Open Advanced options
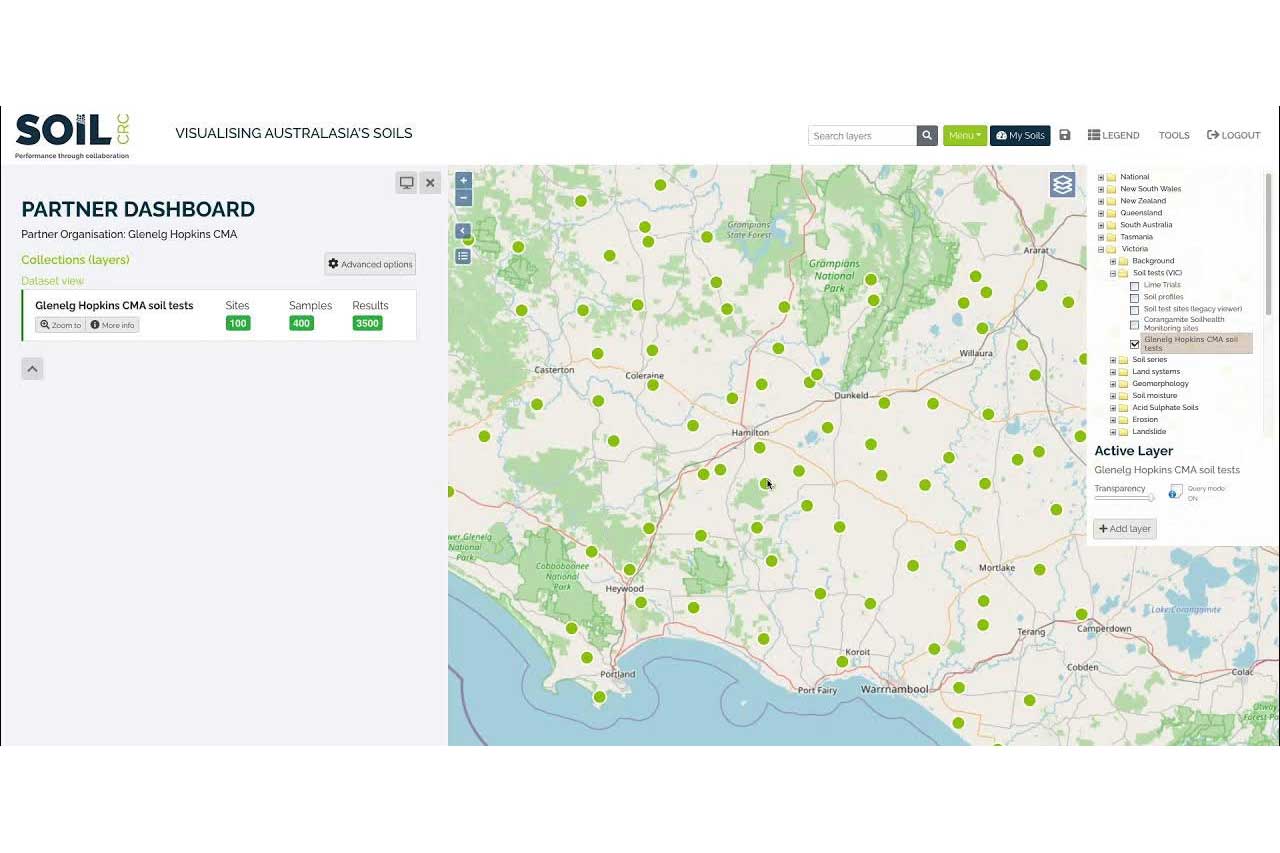Image resolution: width=1280 pixels, height=853 pixels. pos(370,264)
